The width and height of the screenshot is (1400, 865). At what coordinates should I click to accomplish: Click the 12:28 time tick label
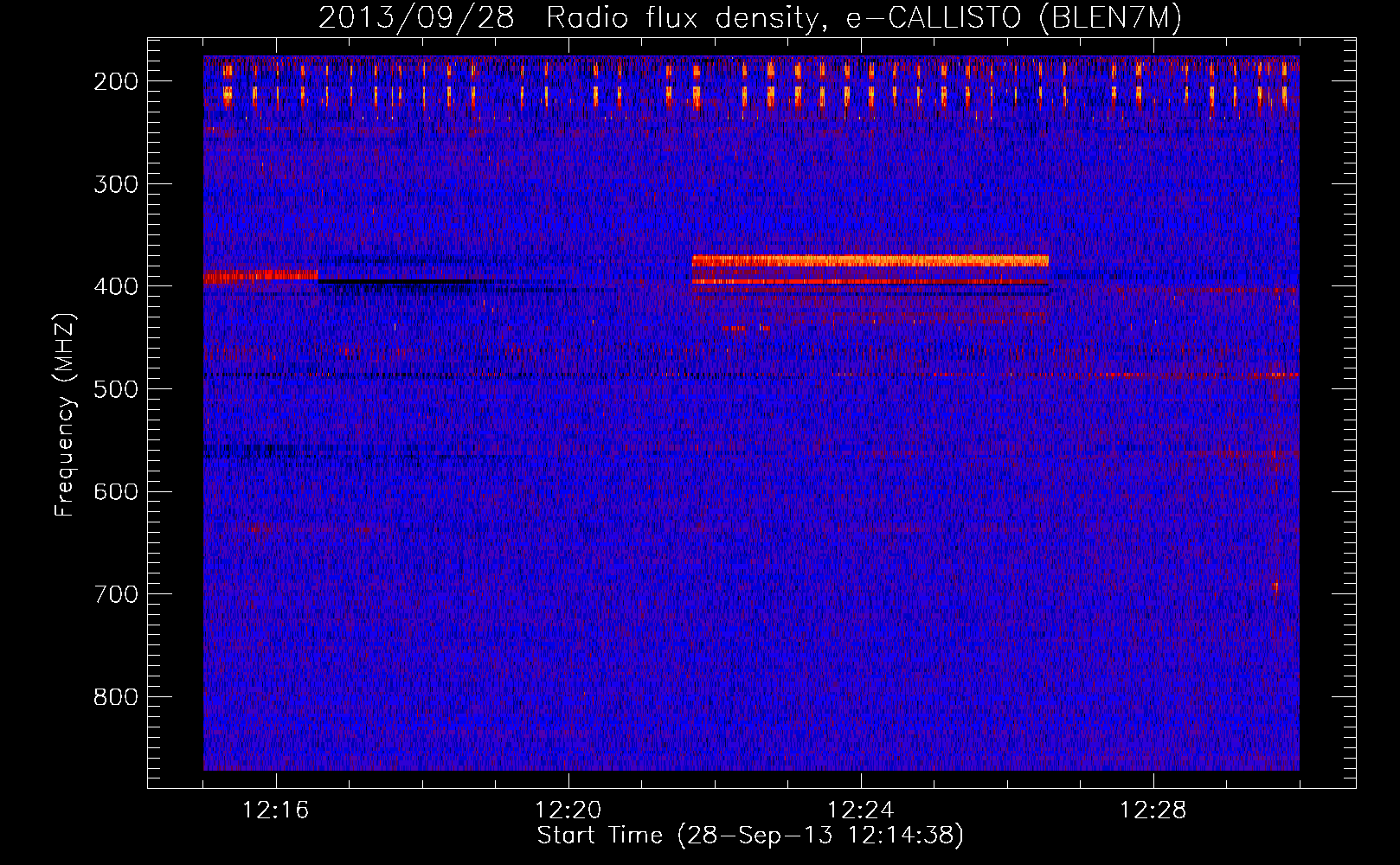(1153, 811)
